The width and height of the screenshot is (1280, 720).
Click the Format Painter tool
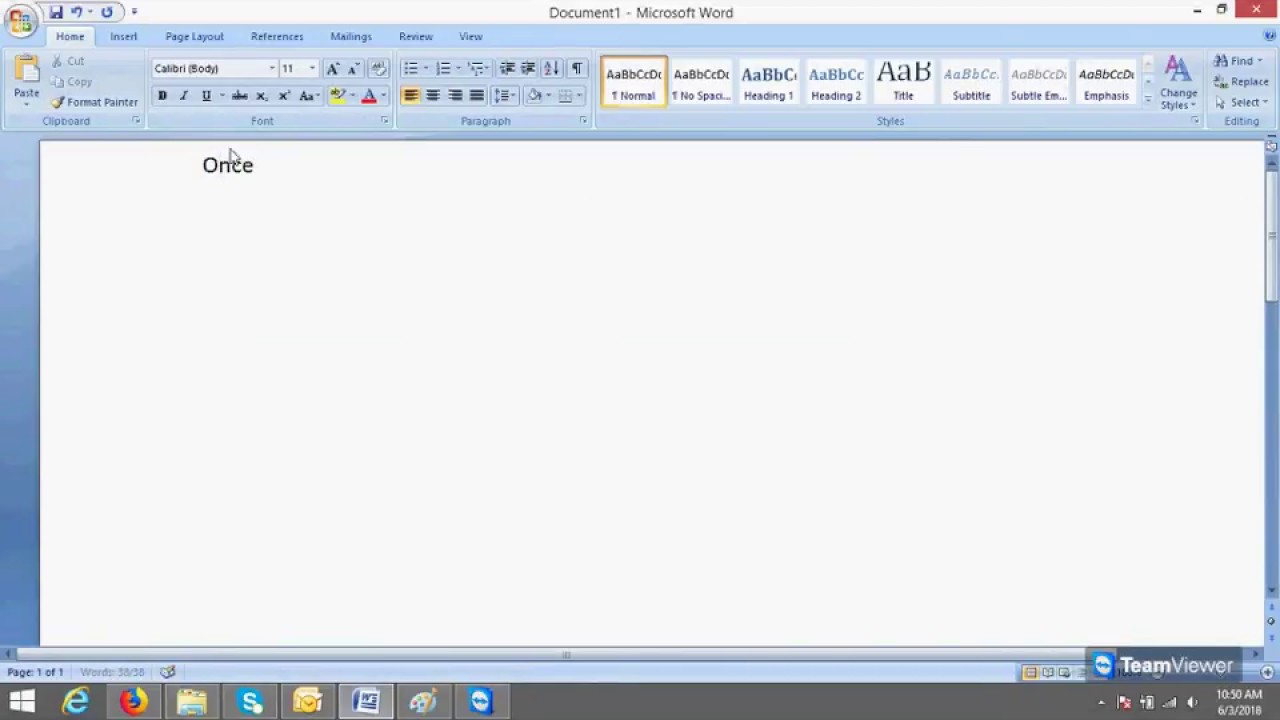94,102
